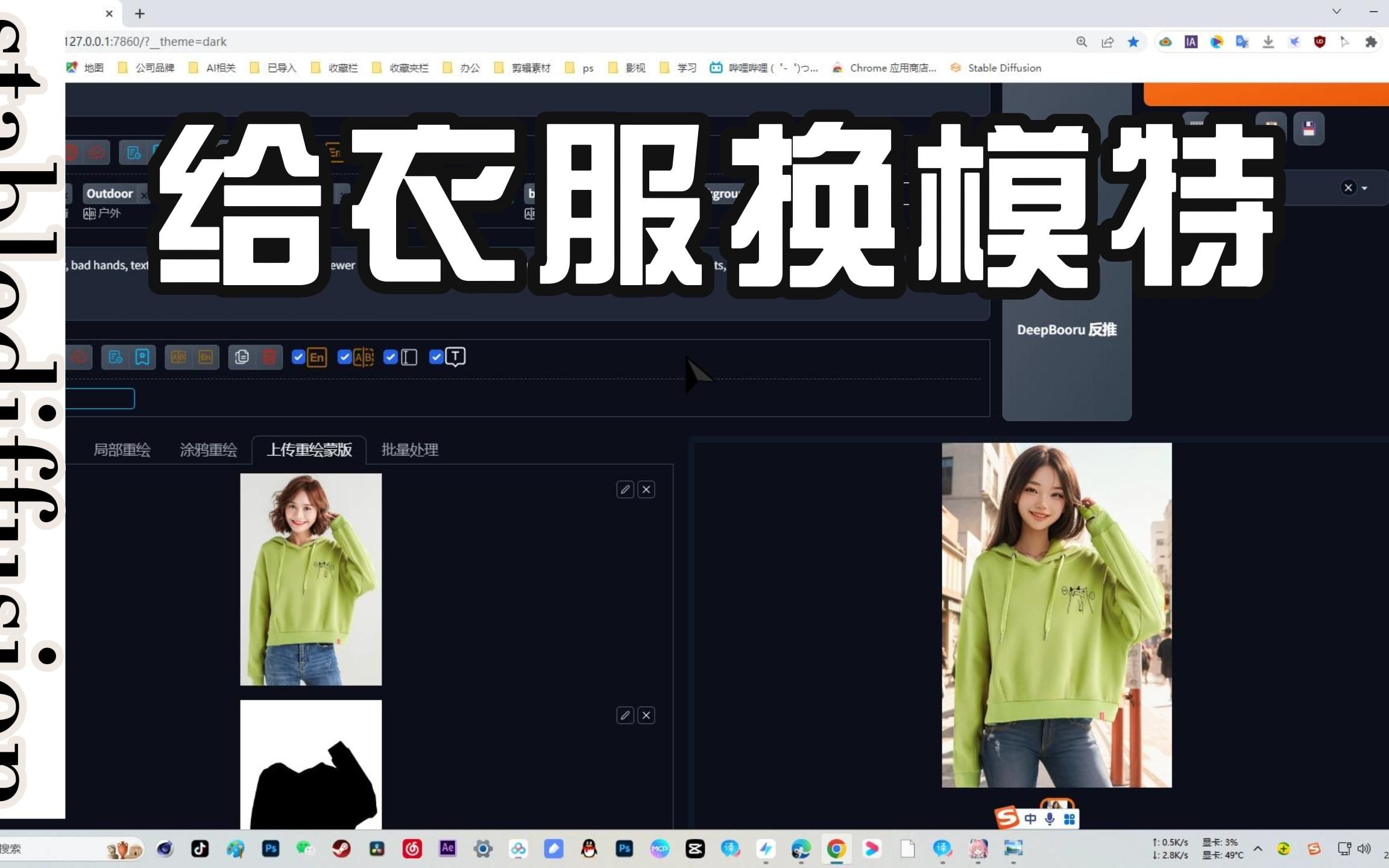Click the A|B bilingual translate icon

pyautogui.click(x=178, y=357)
